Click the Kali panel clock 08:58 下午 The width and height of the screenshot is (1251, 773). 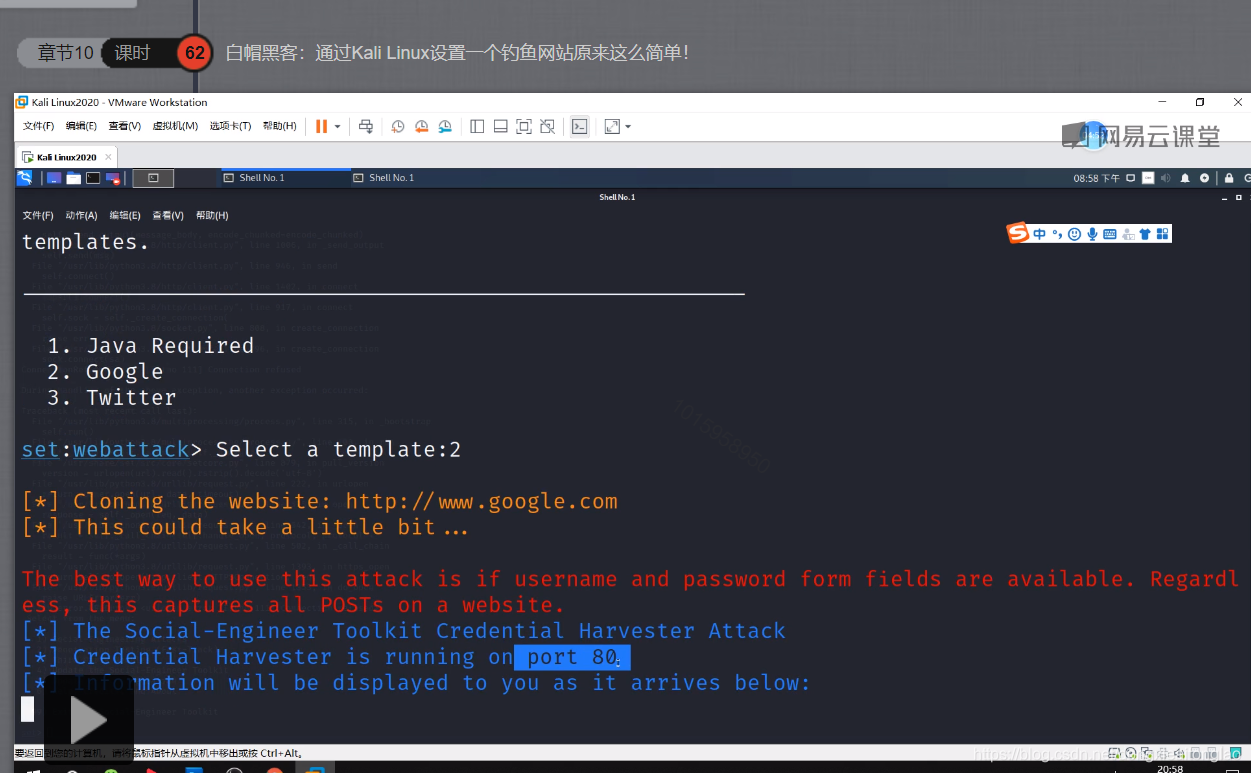(x=1097, y=178)
